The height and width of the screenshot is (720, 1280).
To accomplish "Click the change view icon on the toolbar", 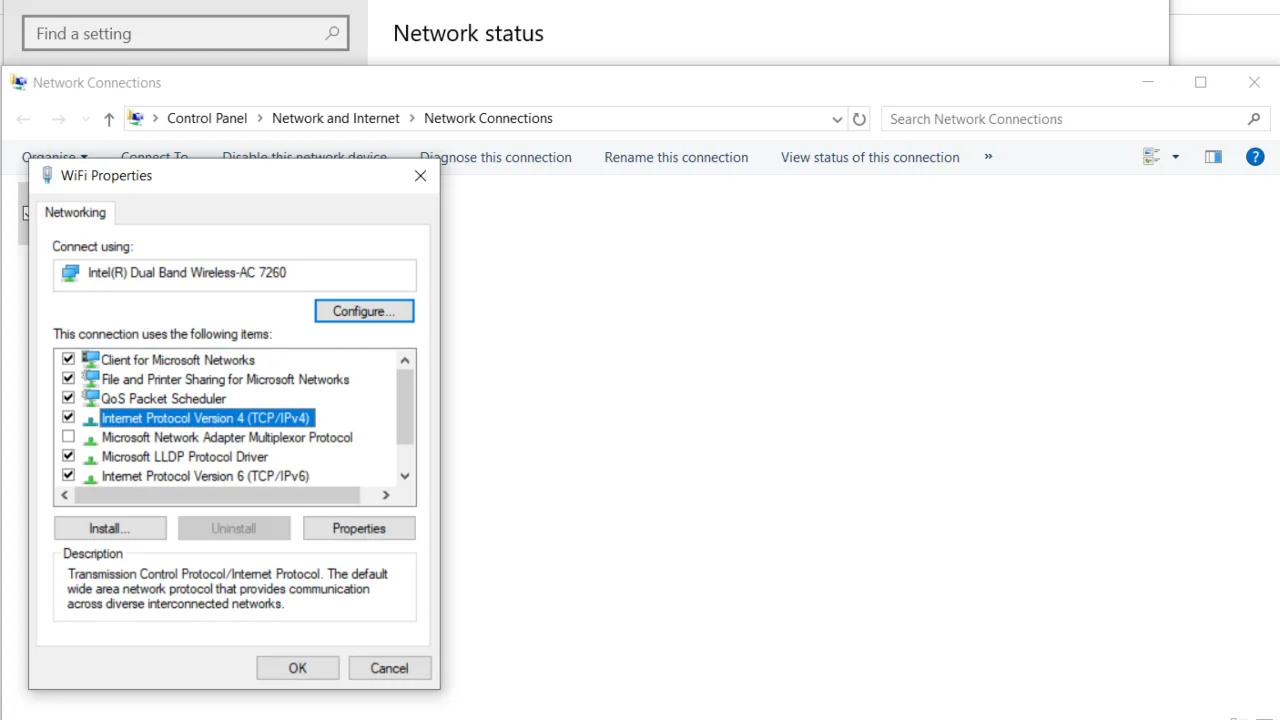I will click(1151, 157).
